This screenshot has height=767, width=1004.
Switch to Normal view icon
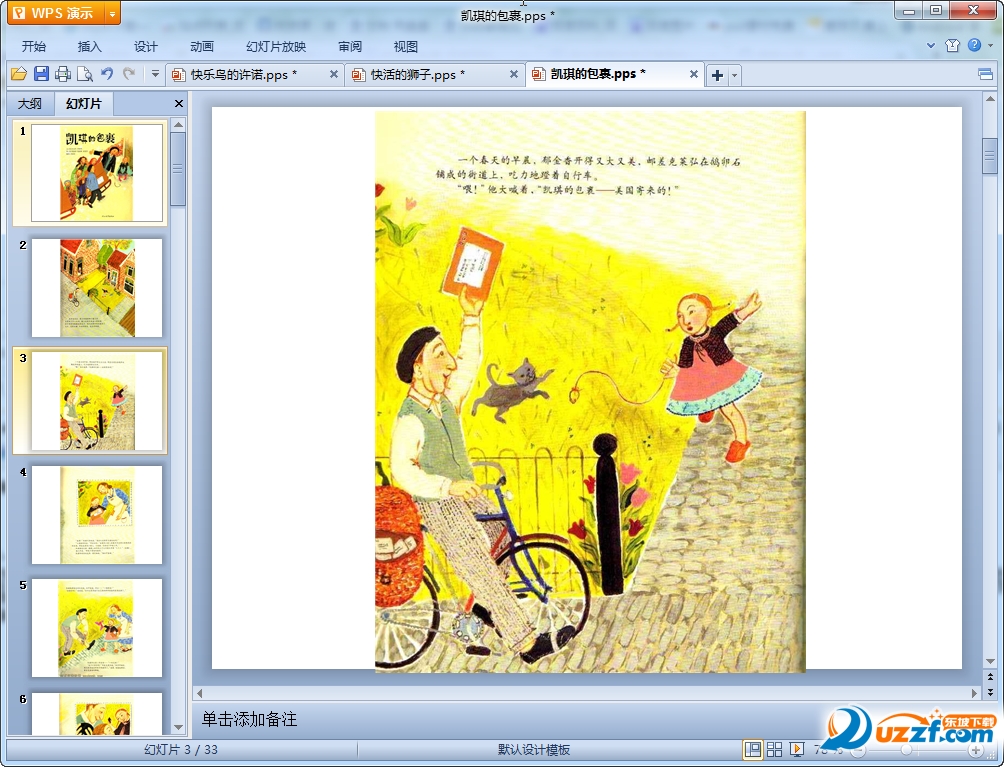tap(753, 749)
